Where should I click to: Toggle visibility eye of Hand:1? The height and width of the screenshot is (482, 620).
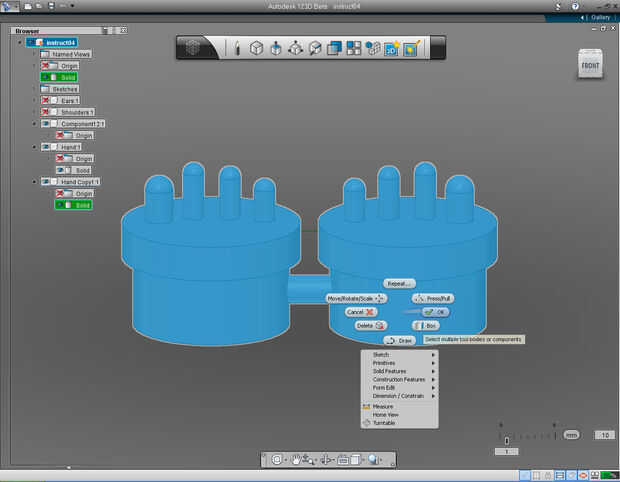(45, 147)
